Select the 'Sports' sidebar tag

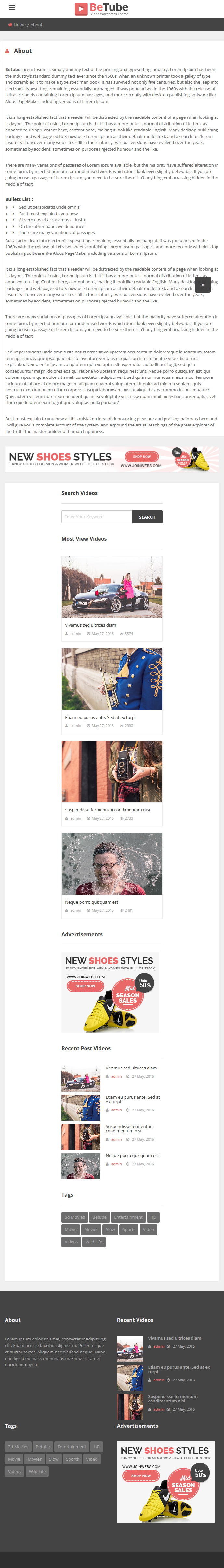[129, 1229]
